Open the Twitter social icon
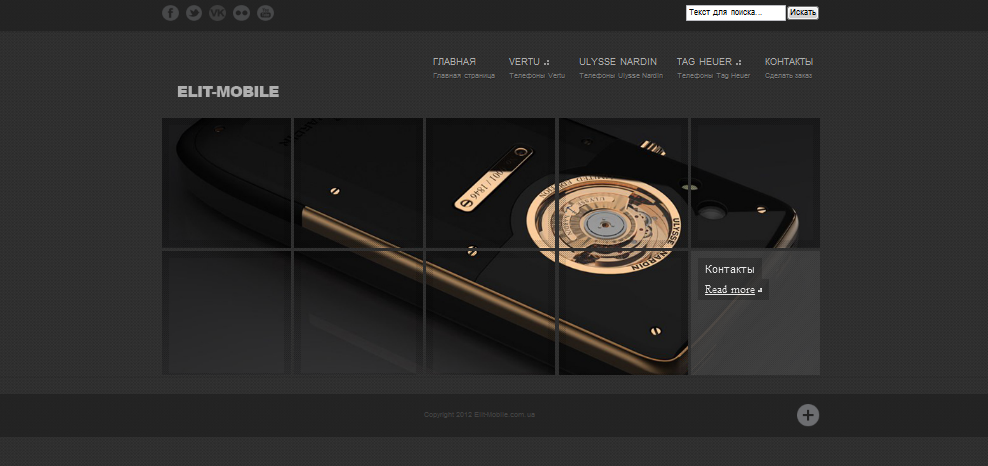Screen dimensions: 988x466 [194, 13]
